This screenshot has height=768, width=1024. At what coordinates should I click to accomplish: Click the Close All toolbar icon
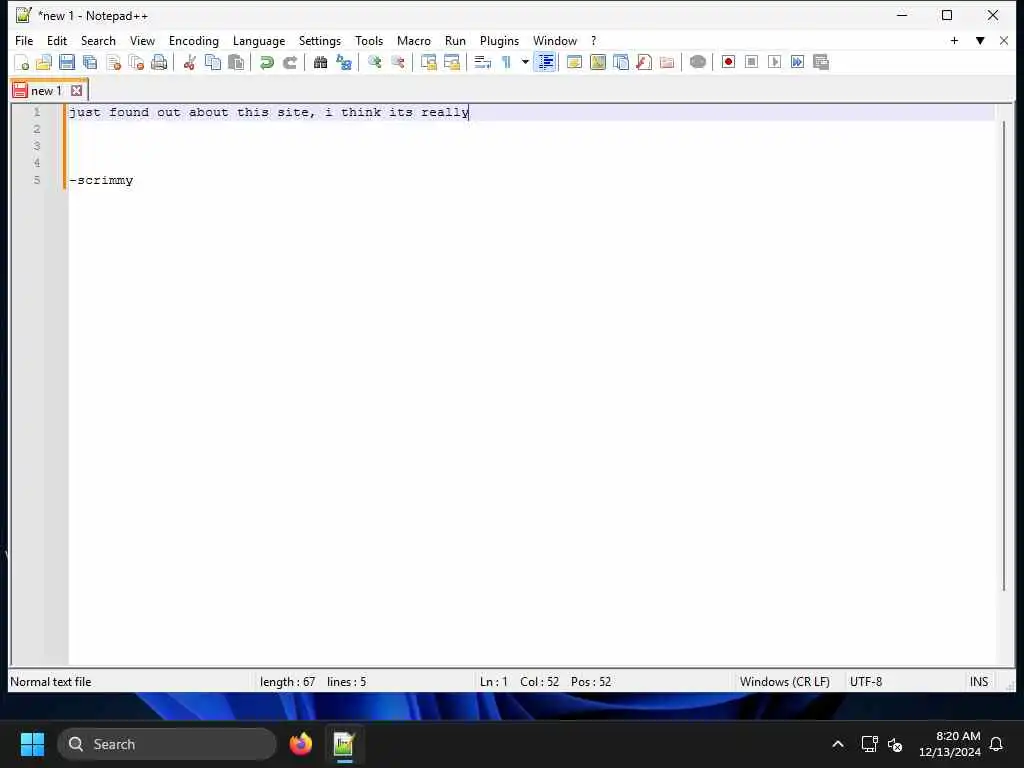136,63
